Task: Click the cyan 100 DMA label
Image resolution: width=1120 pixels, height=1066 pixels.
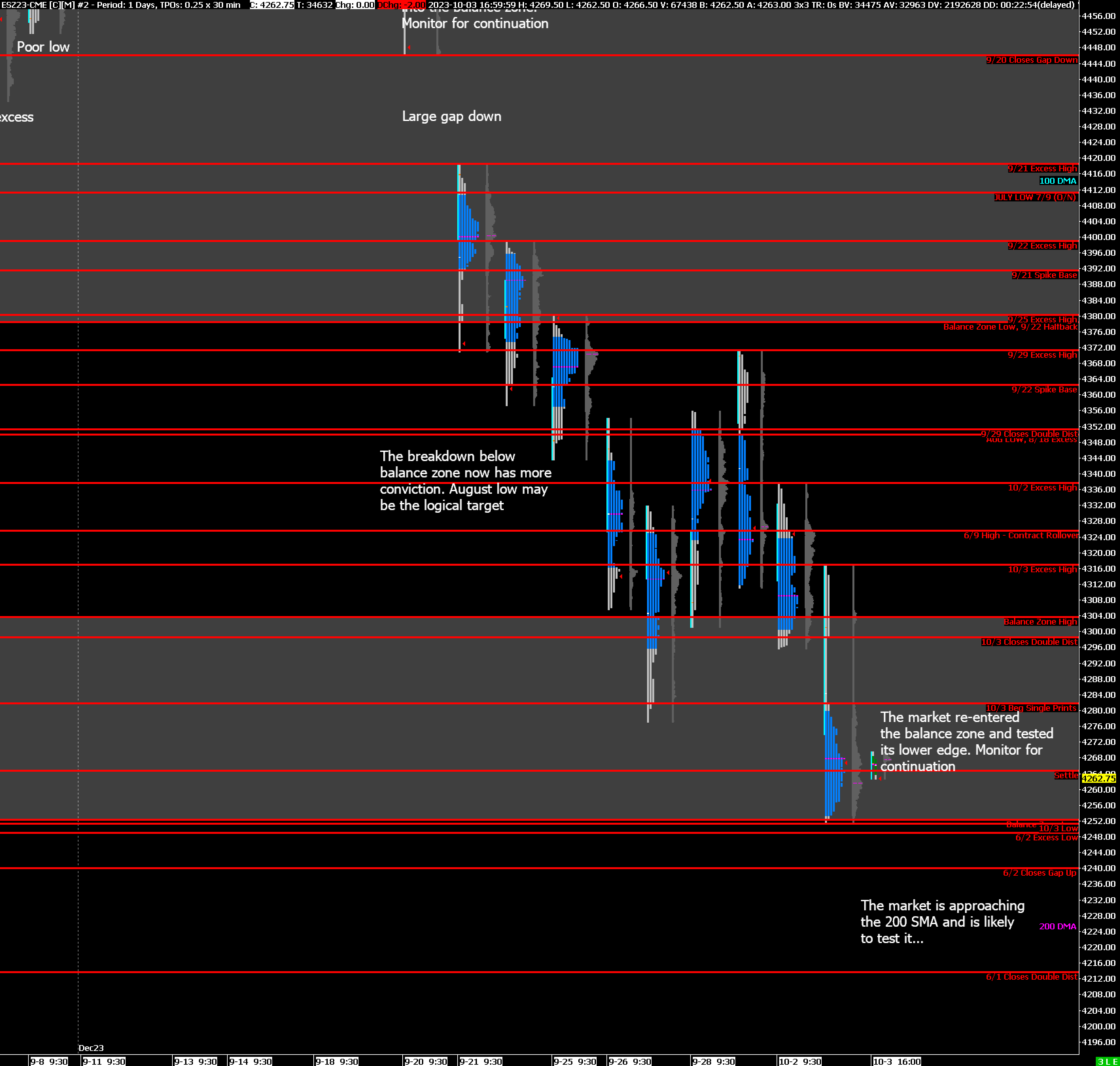Action: 1058,181
